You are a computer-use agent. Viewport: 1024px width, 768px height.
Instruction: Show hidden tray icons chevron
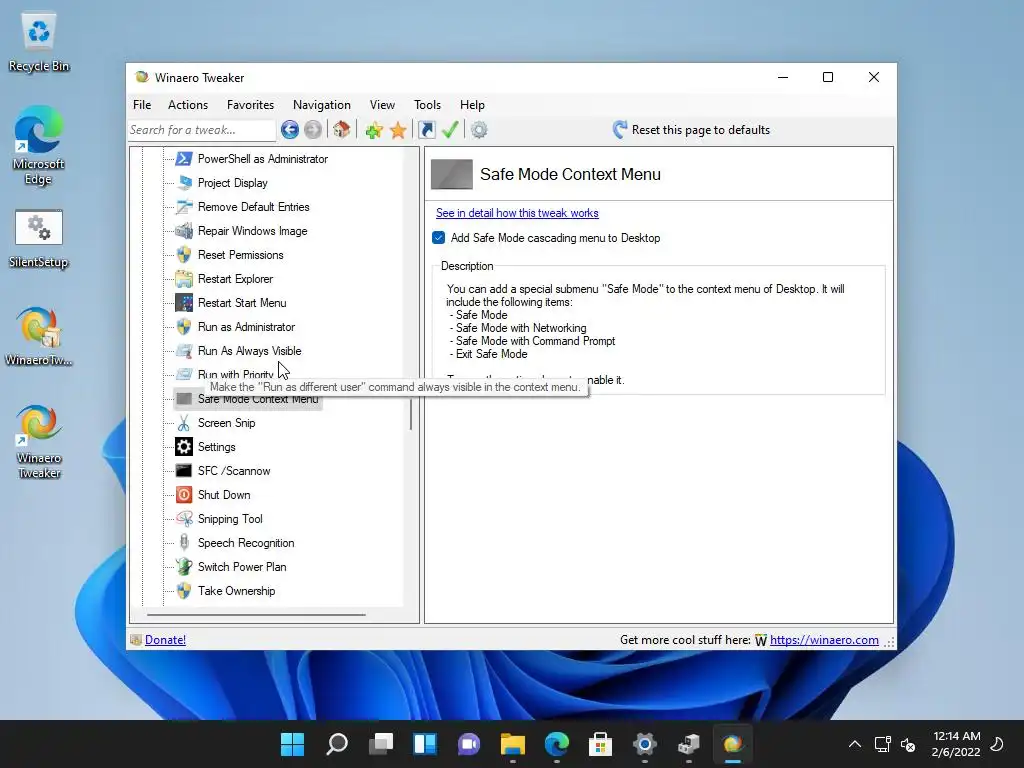854,744
